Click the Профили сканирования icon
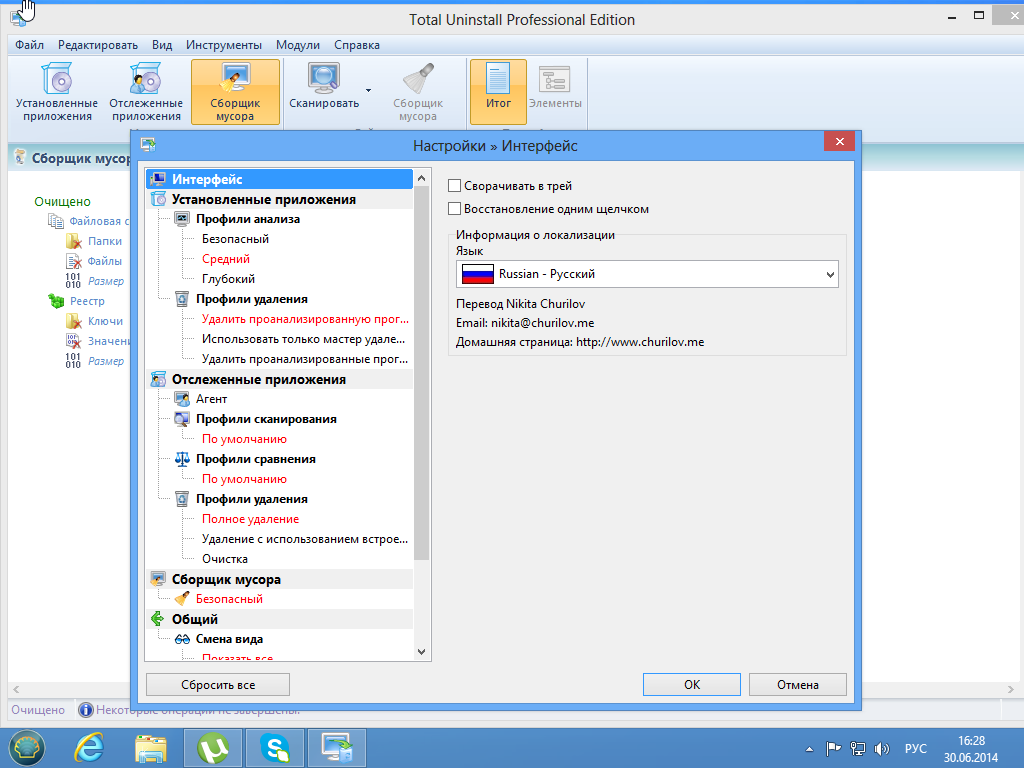This screenshot has height=768, width=1024. (182, 419)
